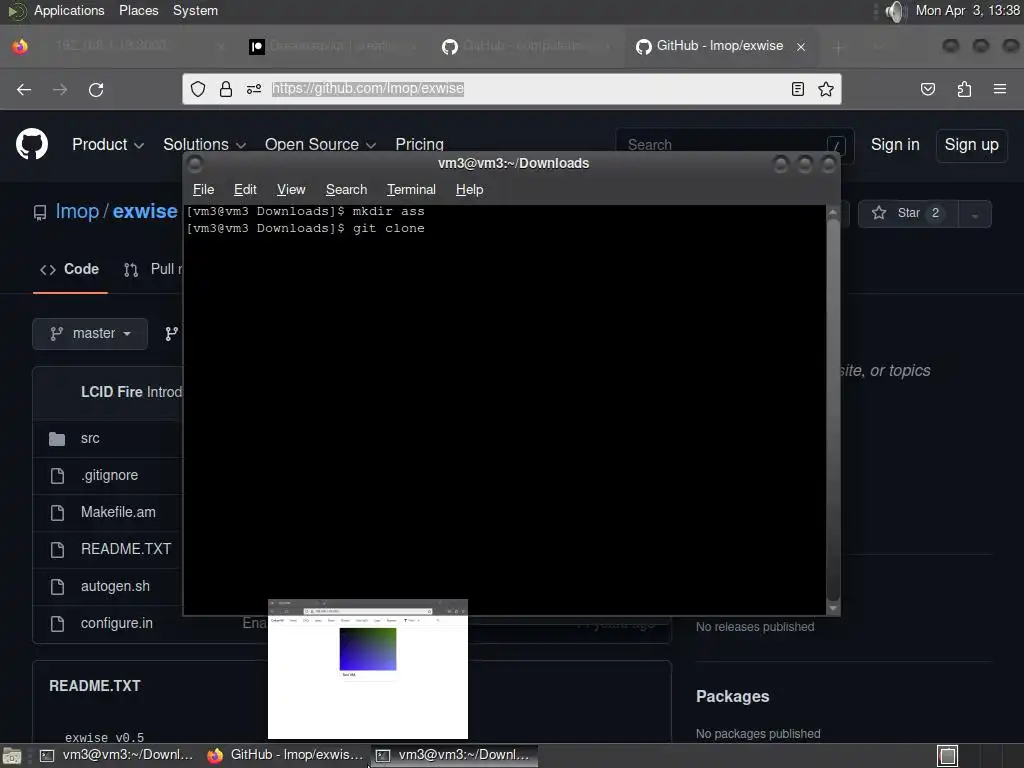1024x768 pixels.
Task: Open Firefox hamburger application menu
Action: click(x=1000, y=89)
